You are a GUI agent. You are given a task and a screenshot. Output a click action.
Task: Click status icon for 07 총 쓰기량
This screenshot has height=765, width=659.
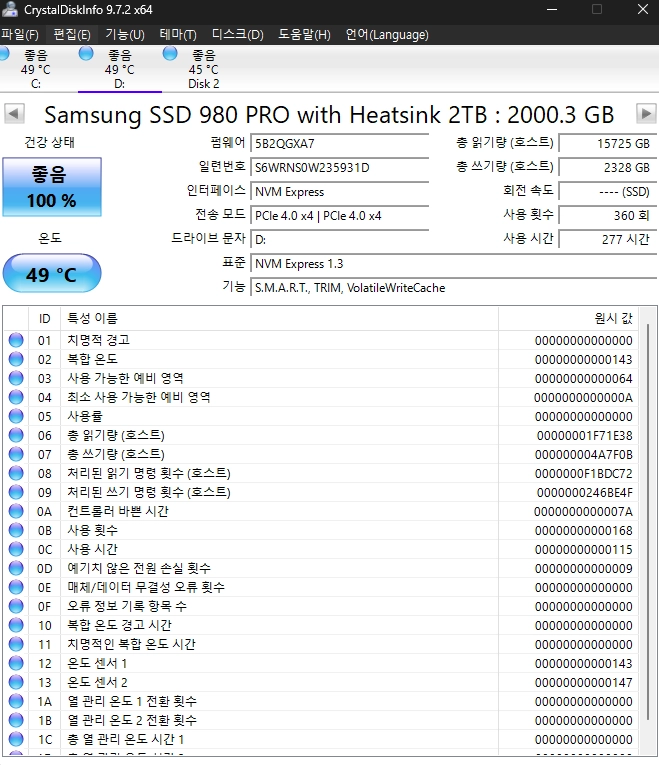(x=16, y=454)
